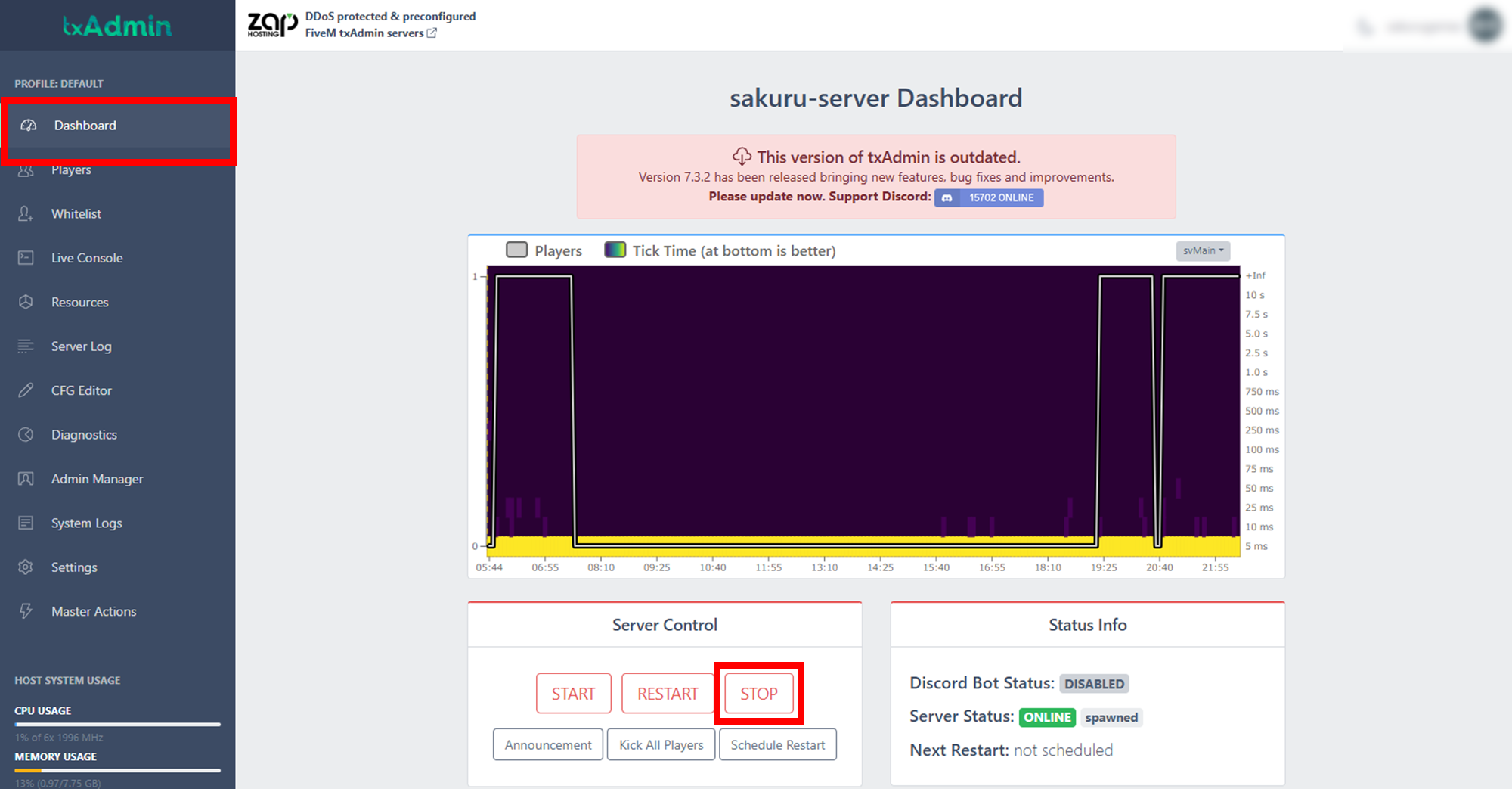Open Live Console via terminal icon

pyautogui.click(x=26, y=258)
